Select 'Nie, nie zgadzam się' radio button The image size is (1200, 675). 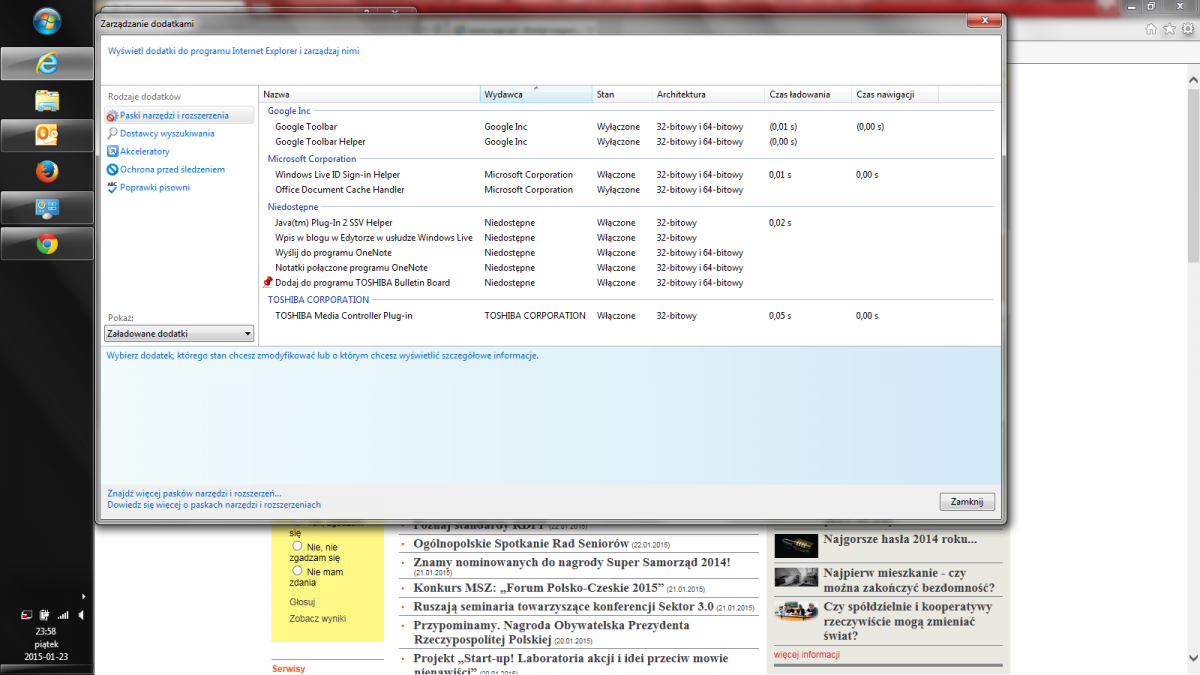pyautogui.click(x=297, y=547)
